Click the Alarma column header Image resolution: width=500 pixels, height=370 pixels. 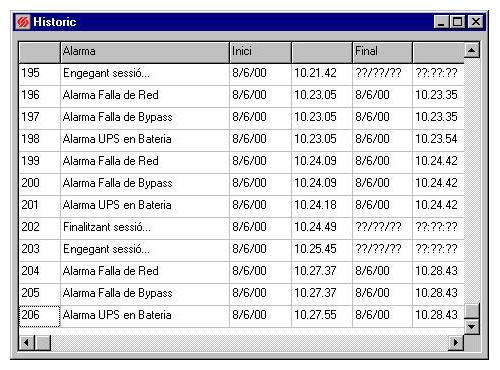[x=145, y=52]
